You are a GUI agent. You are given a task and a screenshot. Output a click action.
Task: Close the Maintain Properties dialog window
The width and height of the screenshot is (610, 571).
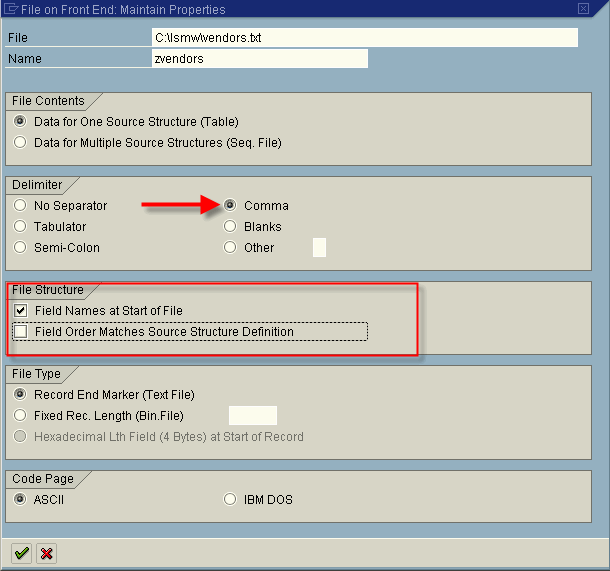click(x=582, y=9)
